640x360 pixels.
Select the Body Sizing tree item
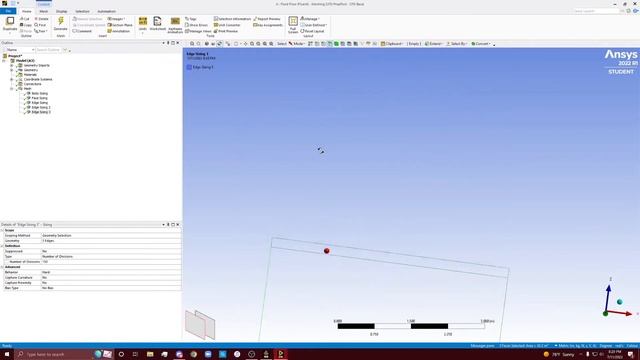40,93
